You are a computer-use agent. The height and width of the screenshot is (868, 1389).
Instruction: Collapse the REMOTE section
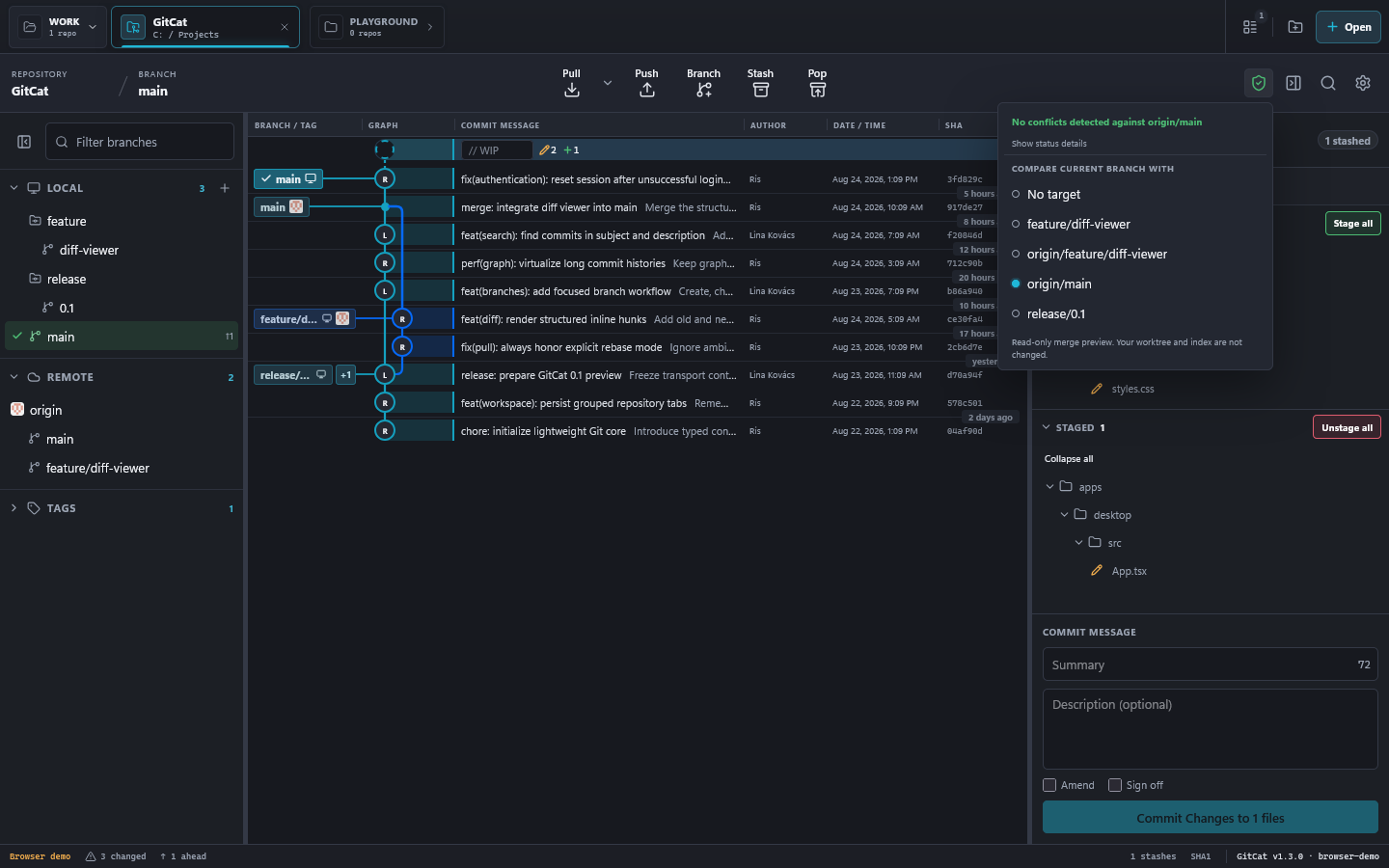click(14, 377)
